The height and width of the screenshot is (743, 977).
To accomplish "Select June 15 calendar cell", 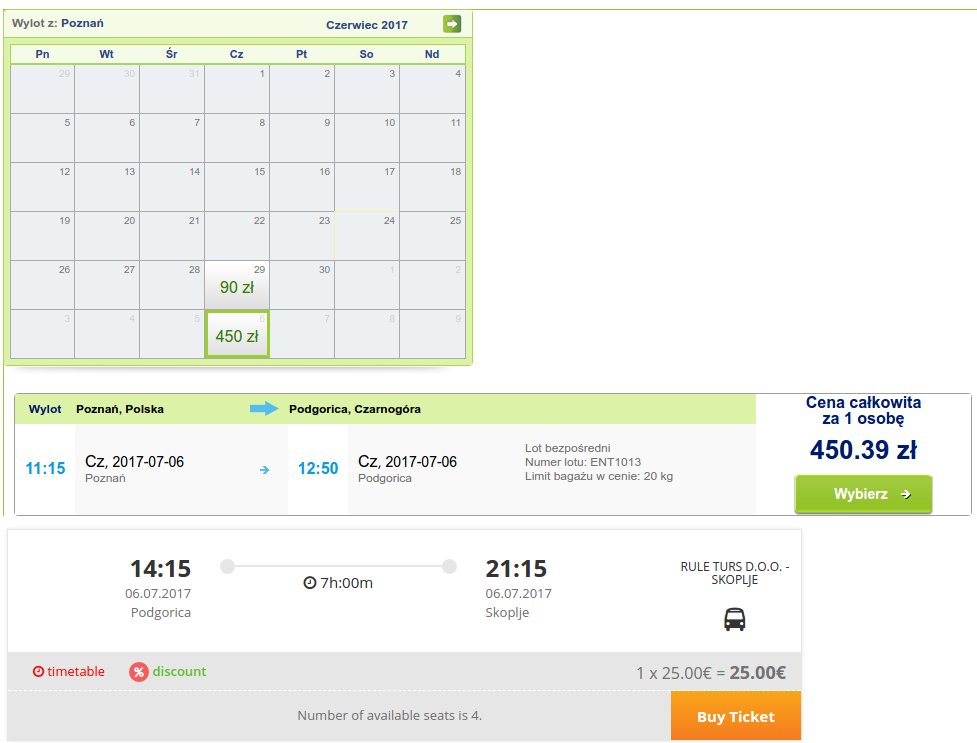I will [237, 187].
